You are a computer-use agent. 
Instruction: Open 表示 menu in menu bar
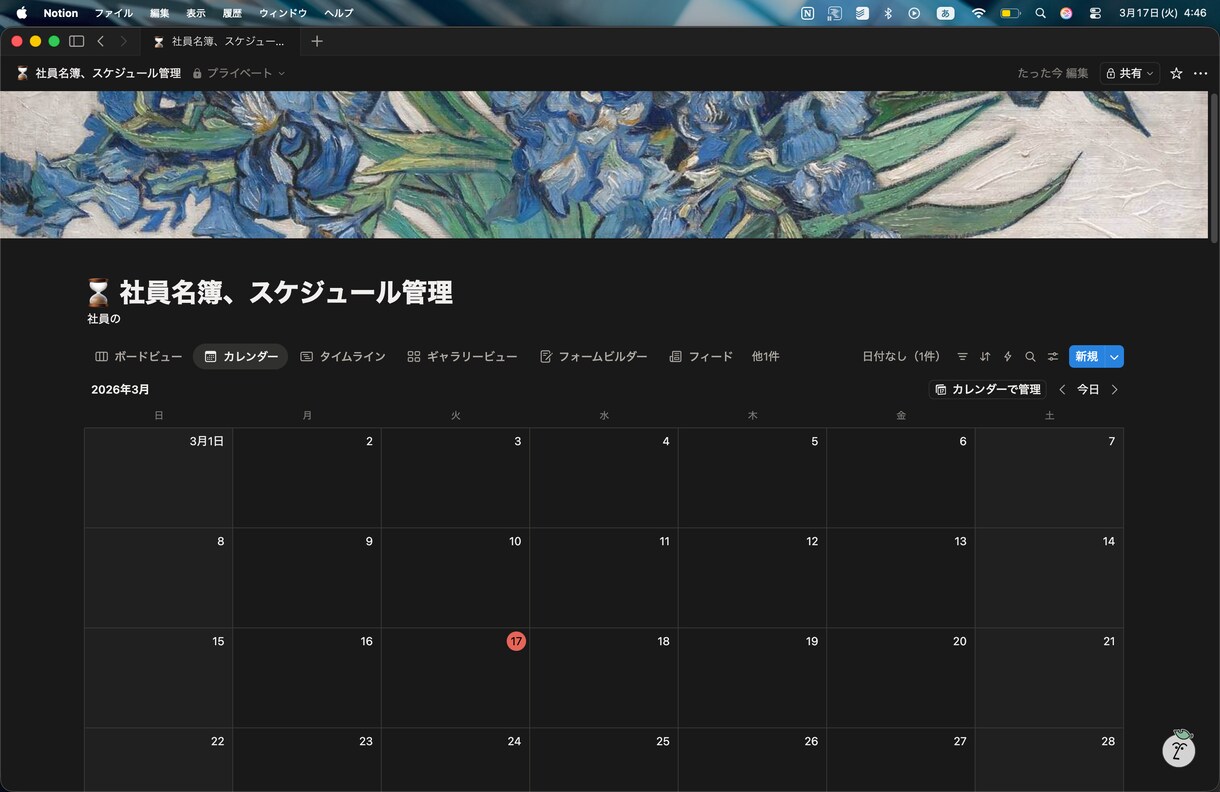click(195, 13)
